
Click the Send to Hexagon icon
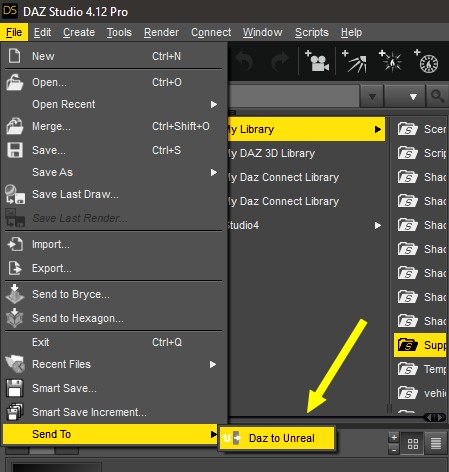click(x=15, y=318)
